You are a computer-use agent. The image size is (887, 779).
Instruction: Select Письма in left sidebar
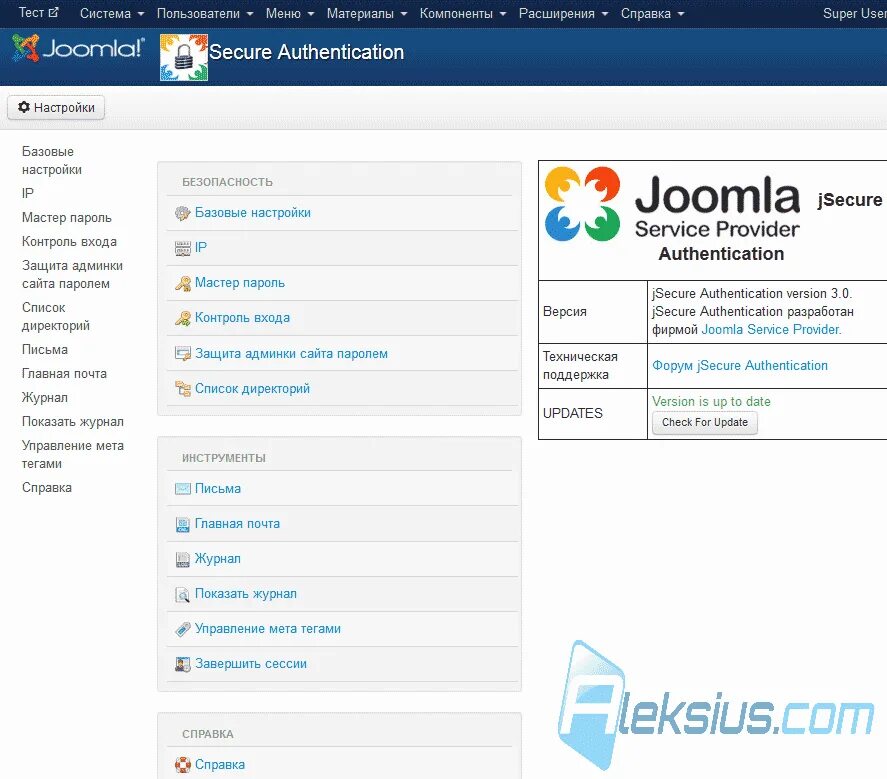tap(45, 350)
